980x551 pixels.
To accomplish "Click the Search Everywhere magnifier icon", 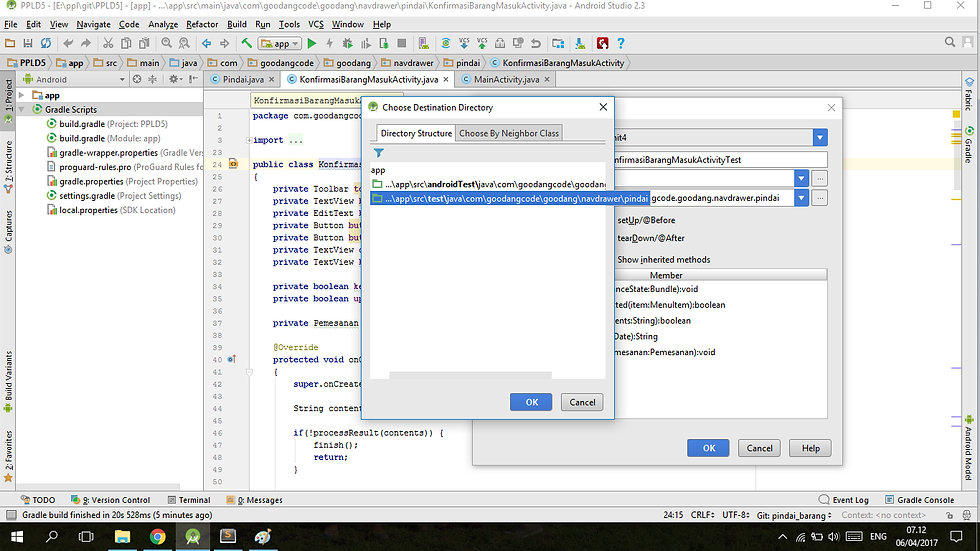I will [x=950, y=42].
